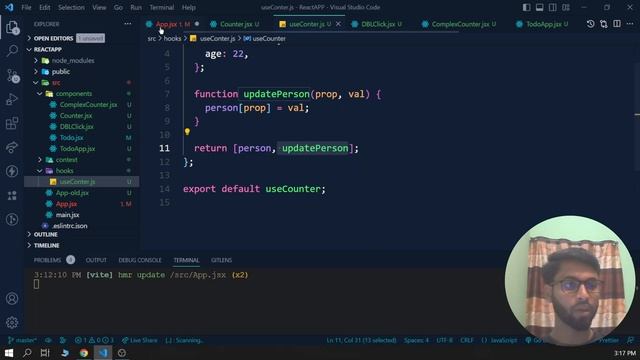Click the hooks breadcrumb segment
Image resolution: width=640 pixels, height=360 pixels.
(x=172, y=39)
